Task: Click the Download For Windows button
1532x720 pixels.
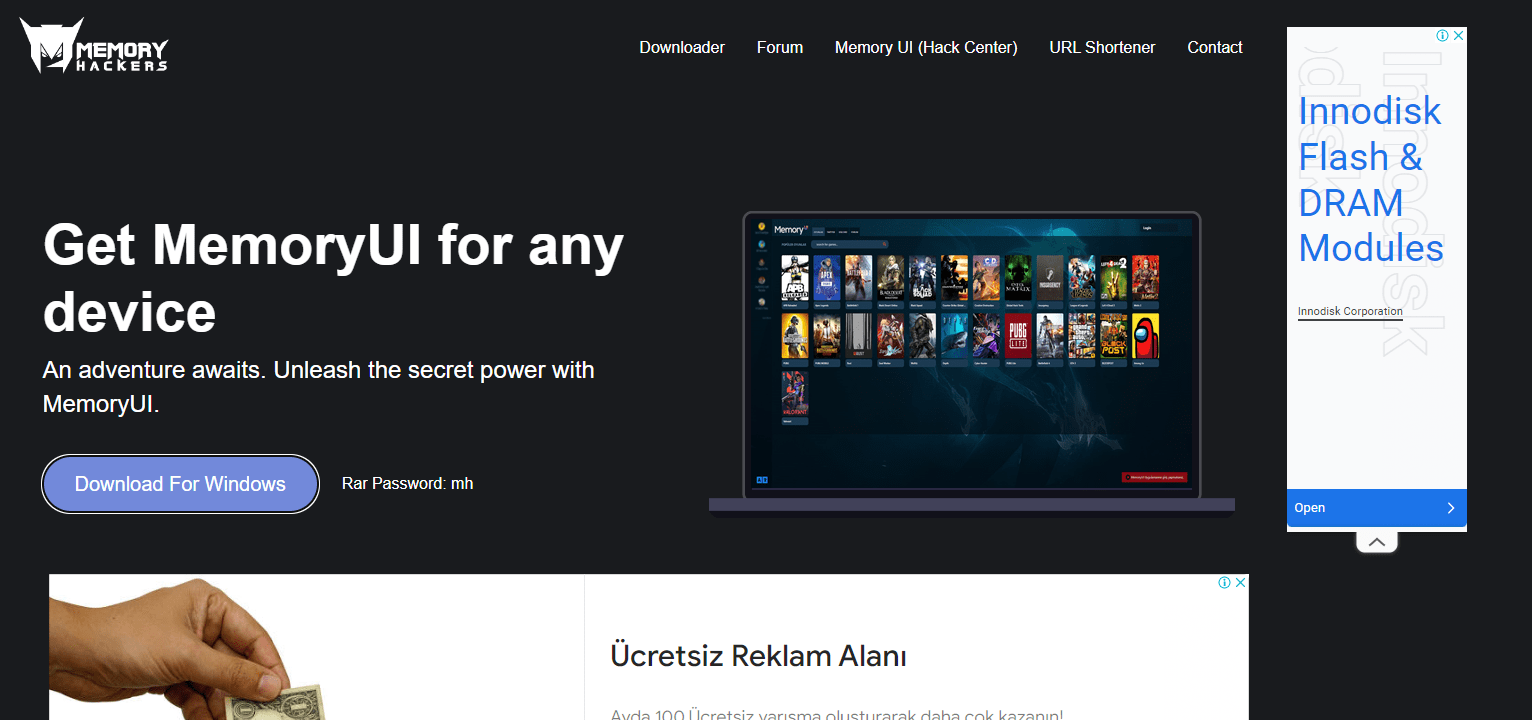Action: pos(180,484)
